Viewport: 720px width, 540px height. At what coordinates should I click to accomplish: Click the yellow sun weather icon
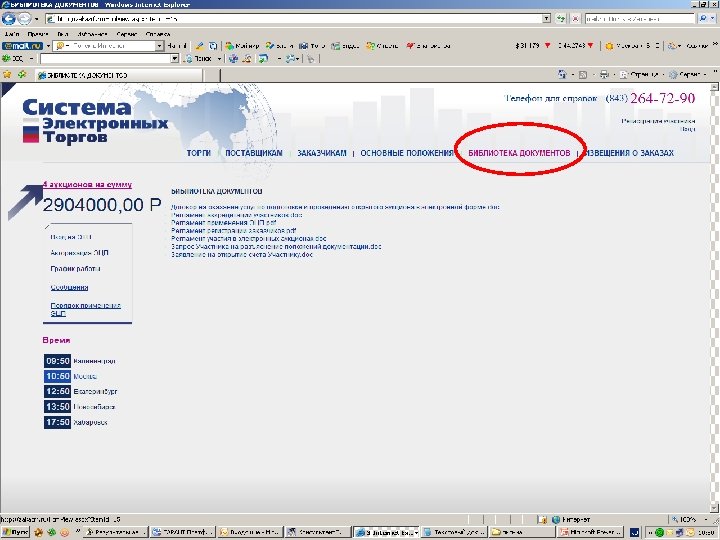click(609, 46)
